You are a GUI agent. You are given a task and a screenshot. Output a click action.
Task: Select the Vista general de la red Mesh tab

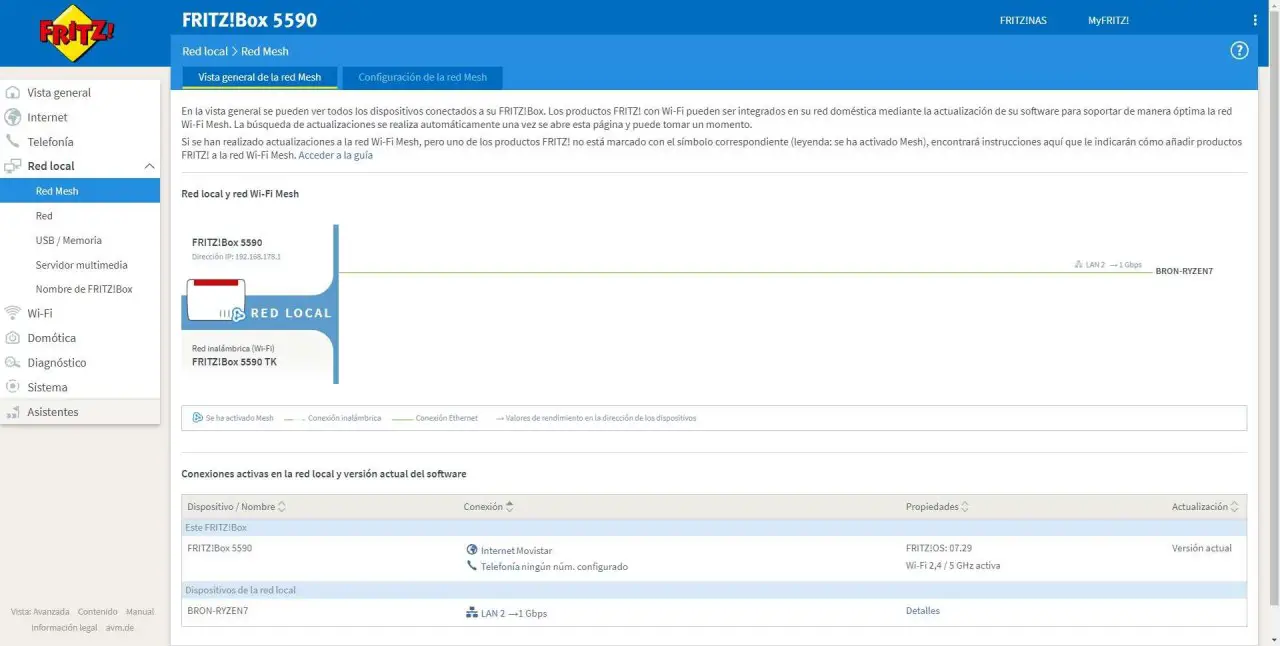260,77
